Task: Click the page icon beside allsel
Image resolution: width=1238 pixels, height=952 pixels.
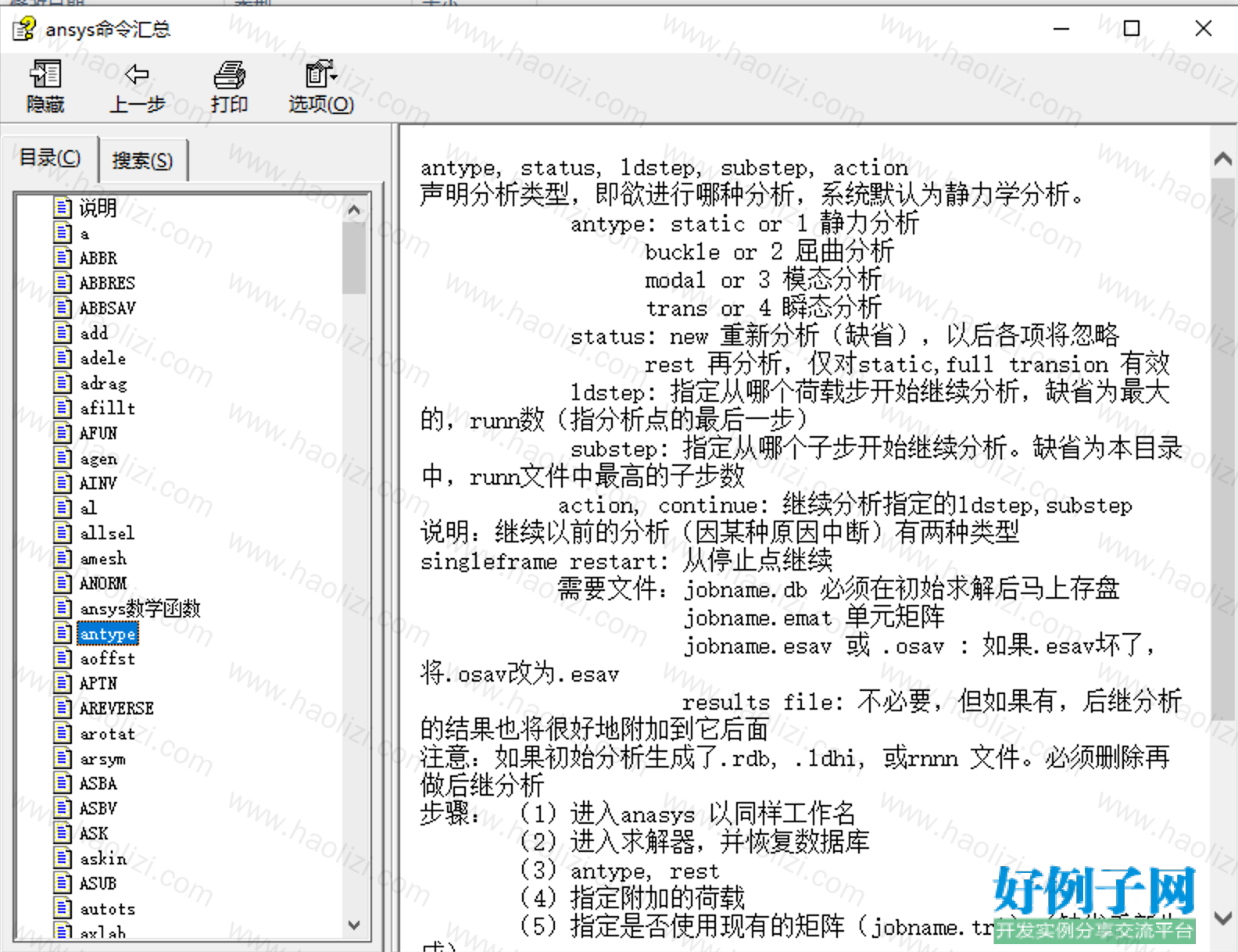Action: click(x=63, y=532)
